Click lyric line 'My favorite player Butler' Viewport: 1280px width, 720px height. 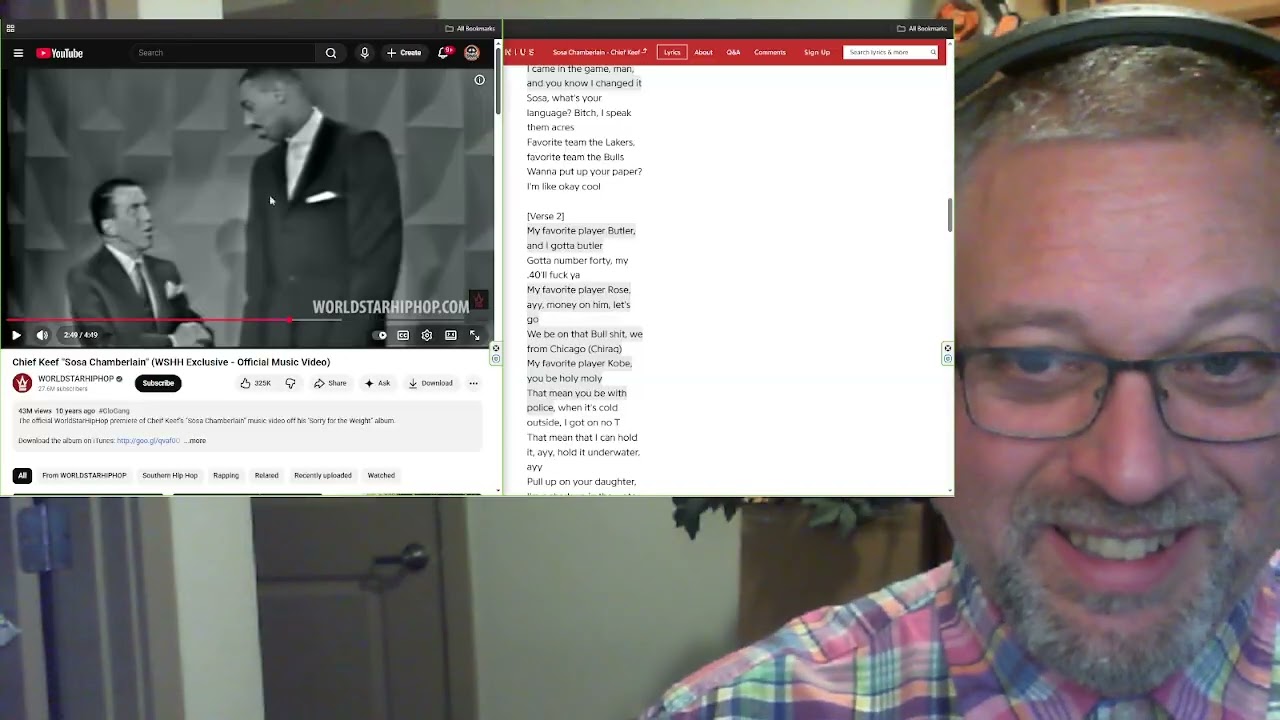[x=581, y=231]
